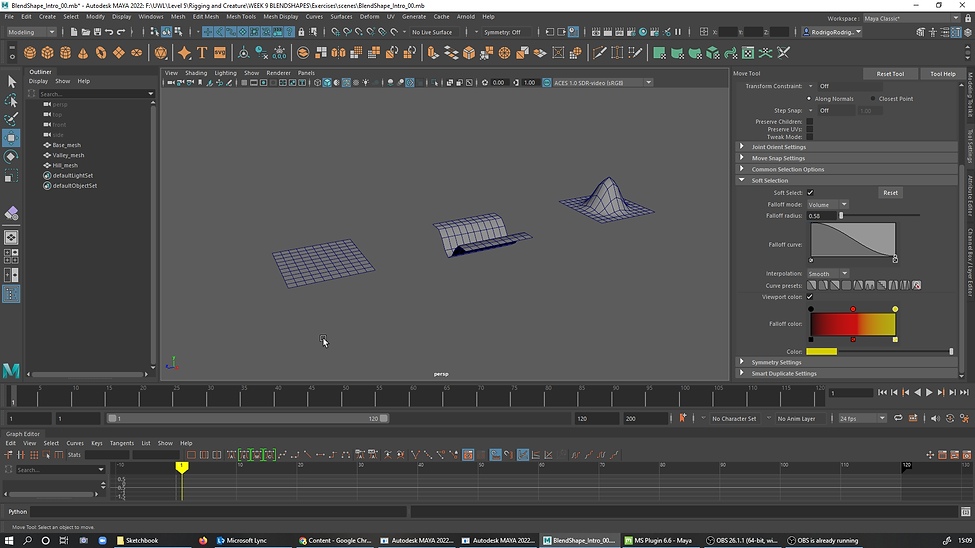Click the yellow Color swatch
Screen dimensions: 975x548
click(x=821, y=352)
